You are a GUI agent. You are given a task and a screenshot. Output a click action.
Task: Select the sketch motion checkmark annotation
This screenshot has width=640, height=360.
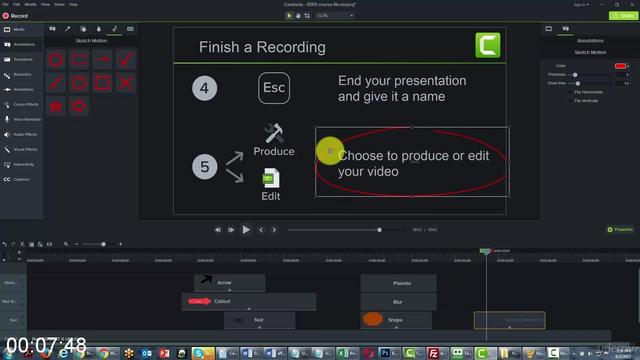(125, 60)
